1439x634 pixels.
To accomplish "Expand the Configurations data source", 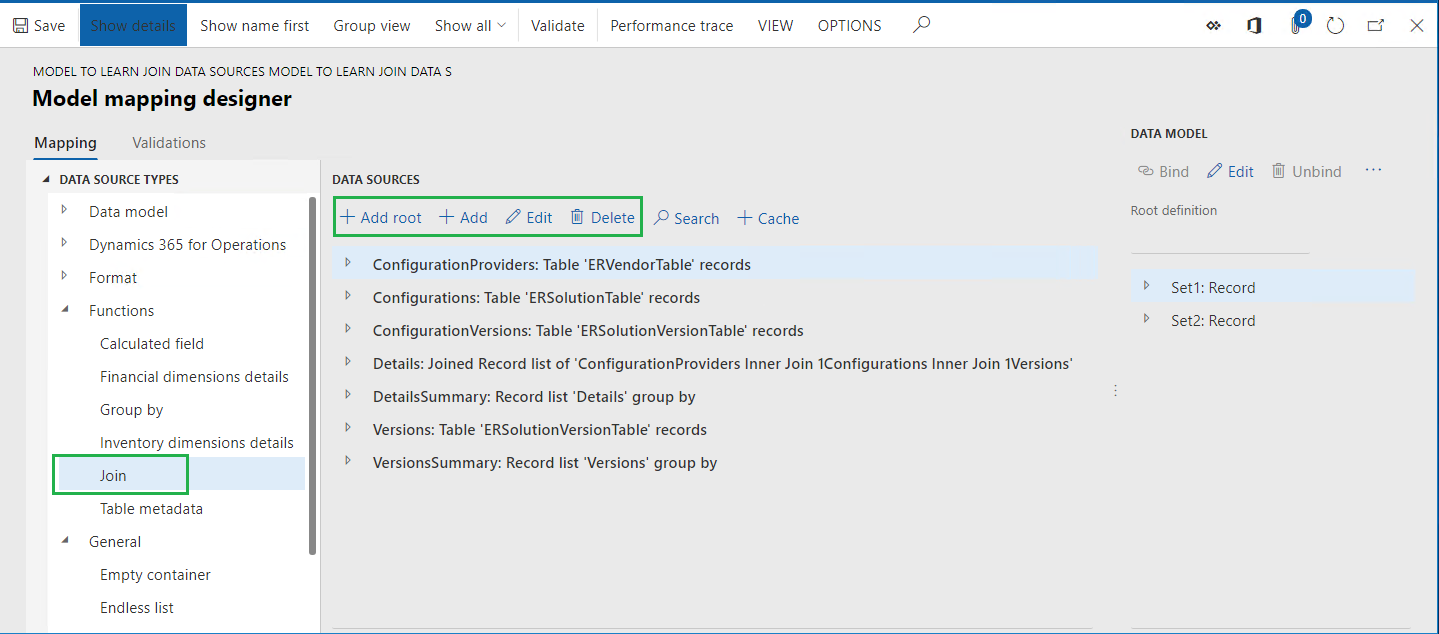I will click(x=348, y=296).
